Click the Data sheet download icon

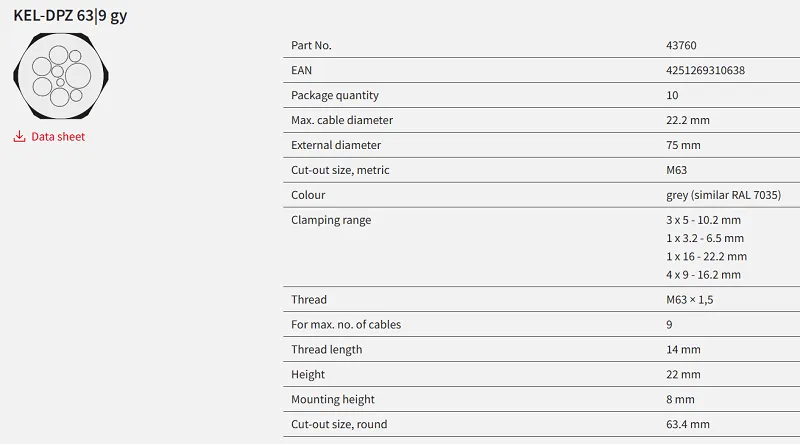[x=19, y=136]
